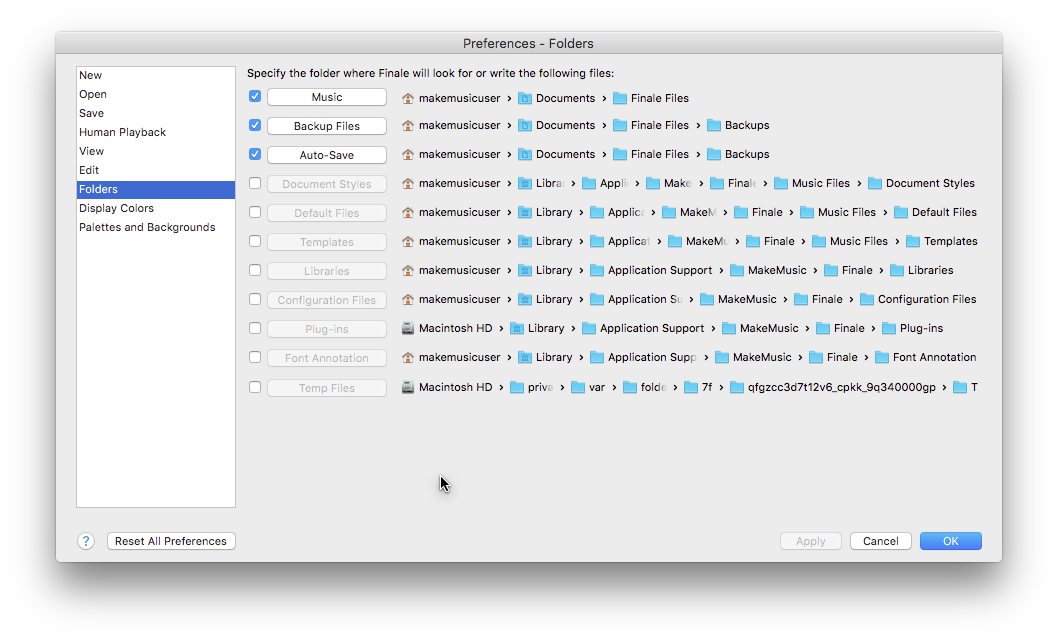This screenshot has height=642, width=1058.
Task: Uncheck the Music folder checkbox
Action: coord(256,96)
